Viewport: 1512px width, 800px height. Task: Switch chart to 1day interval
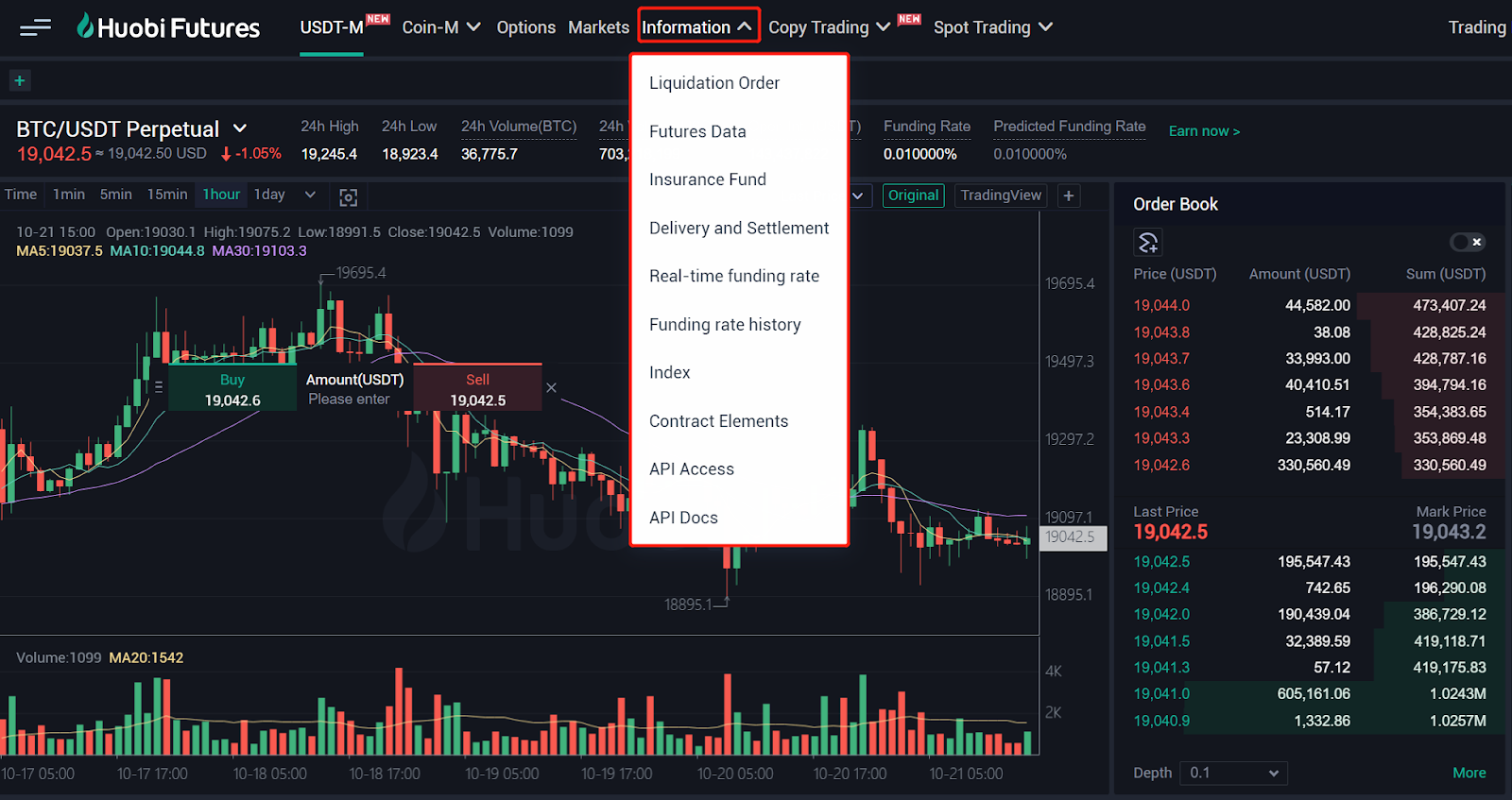(x=269, y=195)
